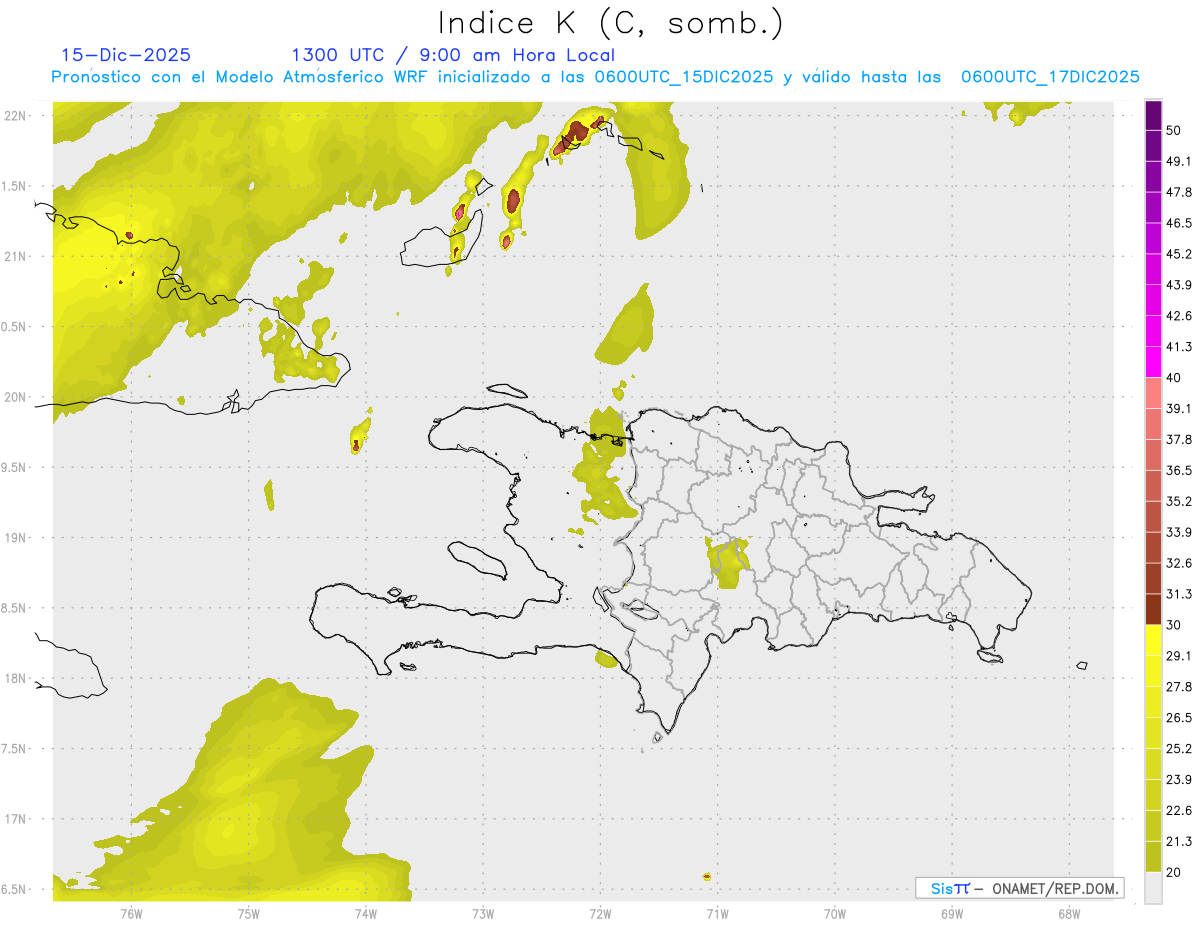Click the colorbar value "41.3"

point(1179,347)
